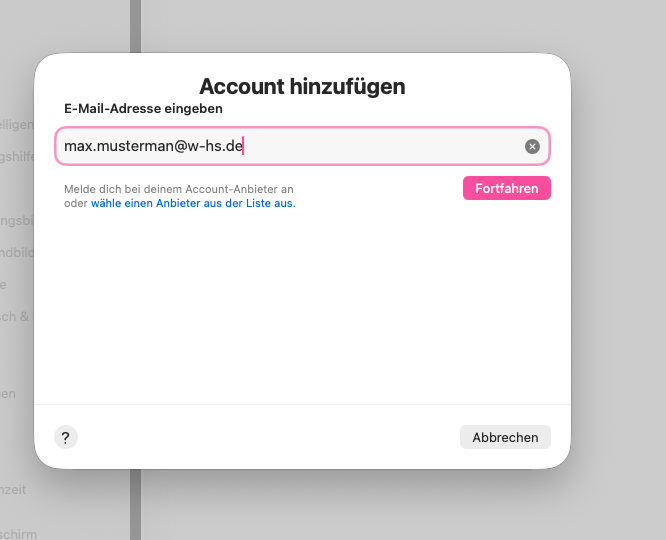Click the 'Melde dich bei deinem Account-Anbieter an' text

(178, 189)
